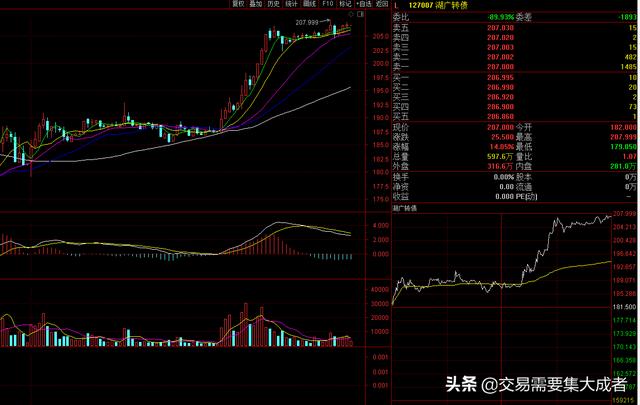Click the 换手 turnover value 0.00%
Viewport: 640px width, 405px height.
[x=504, y=177]
